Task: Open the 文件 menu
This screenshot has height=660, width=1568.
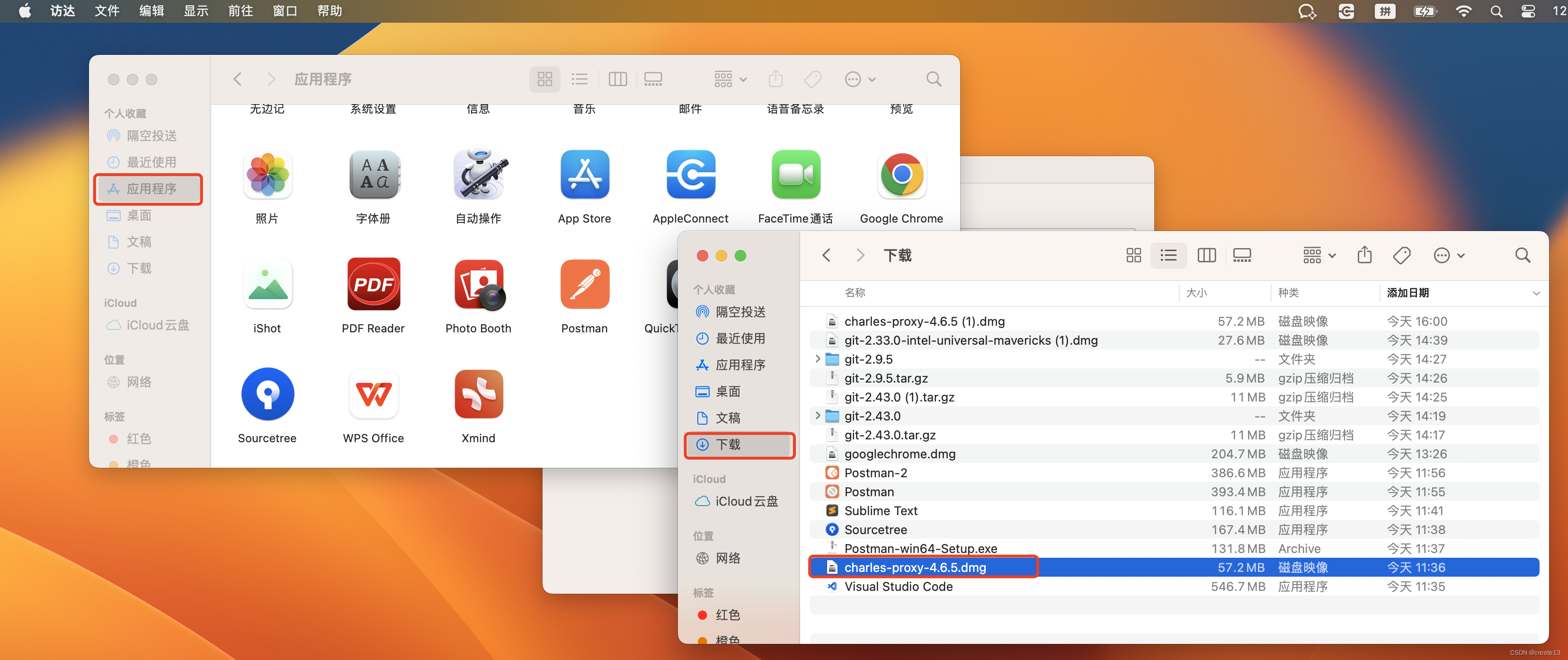Action: click(107, 11)
